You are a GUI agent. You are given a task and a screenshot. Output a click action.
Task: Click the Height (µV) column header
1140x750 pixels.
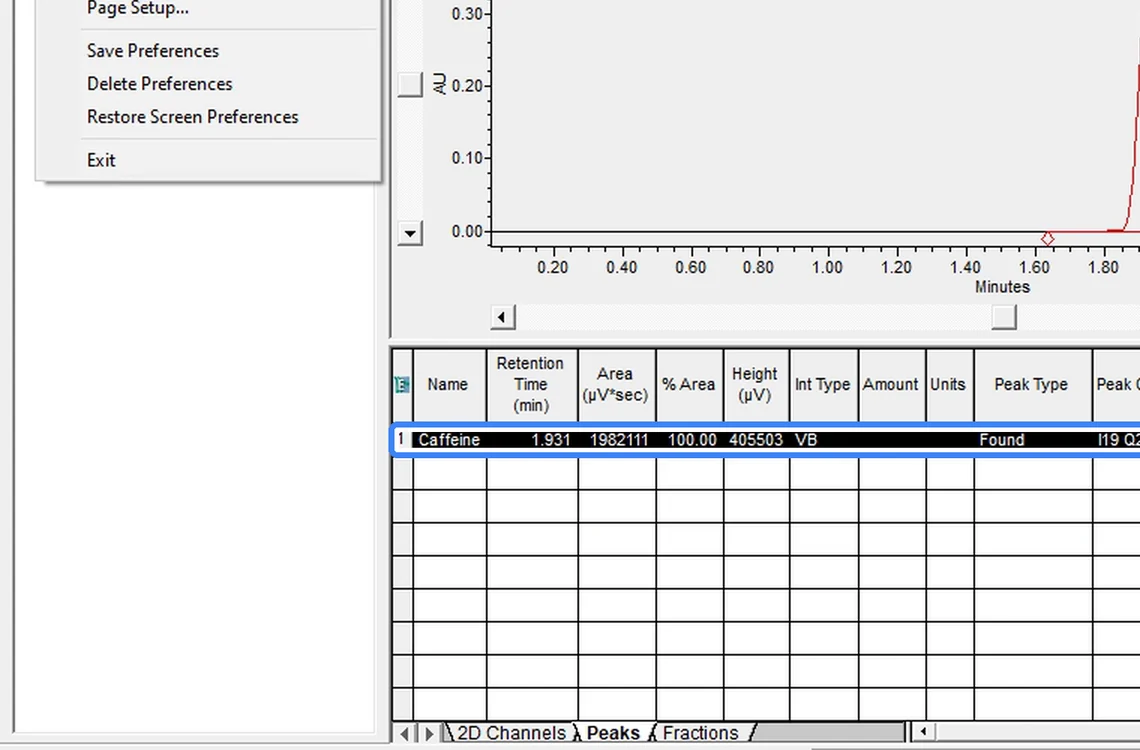click(x=756, y=384)
